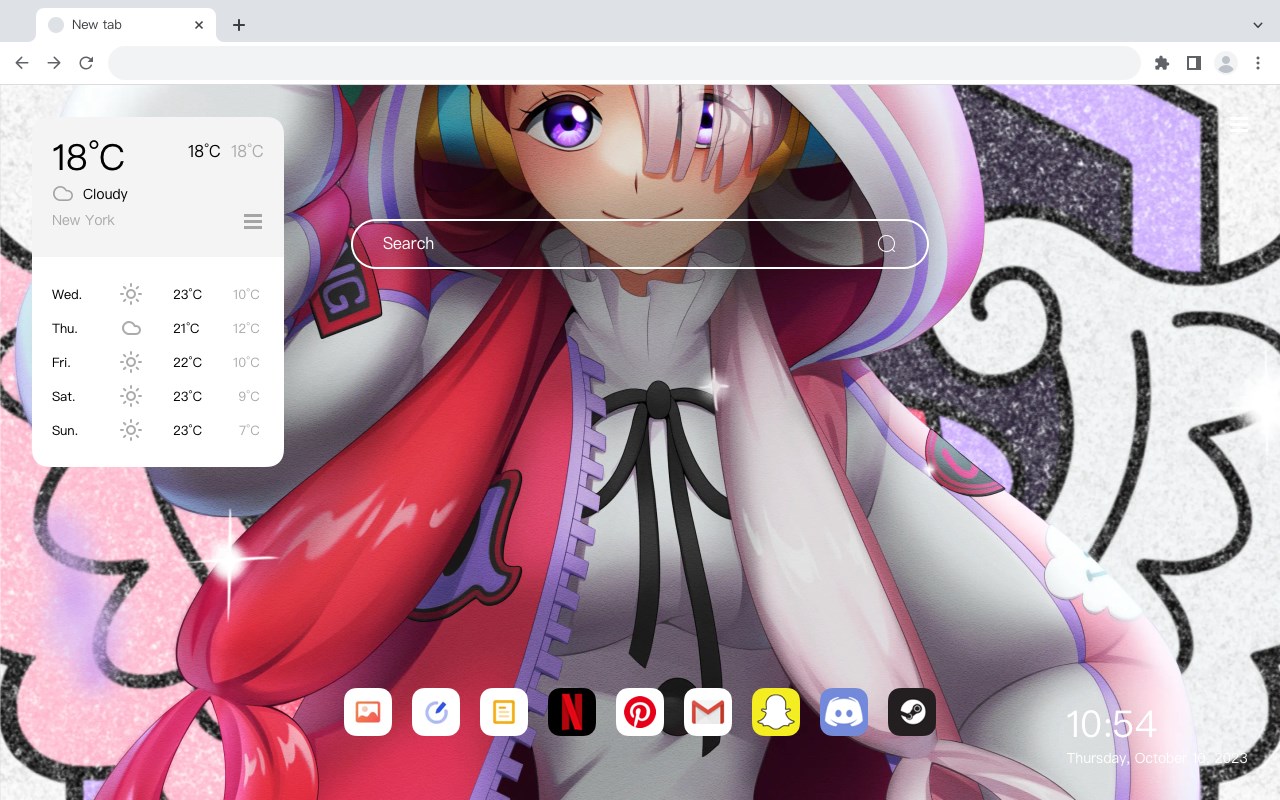Open the weather widget hamburger menu
Screen dimensions: 1280x800
(253, 221)
